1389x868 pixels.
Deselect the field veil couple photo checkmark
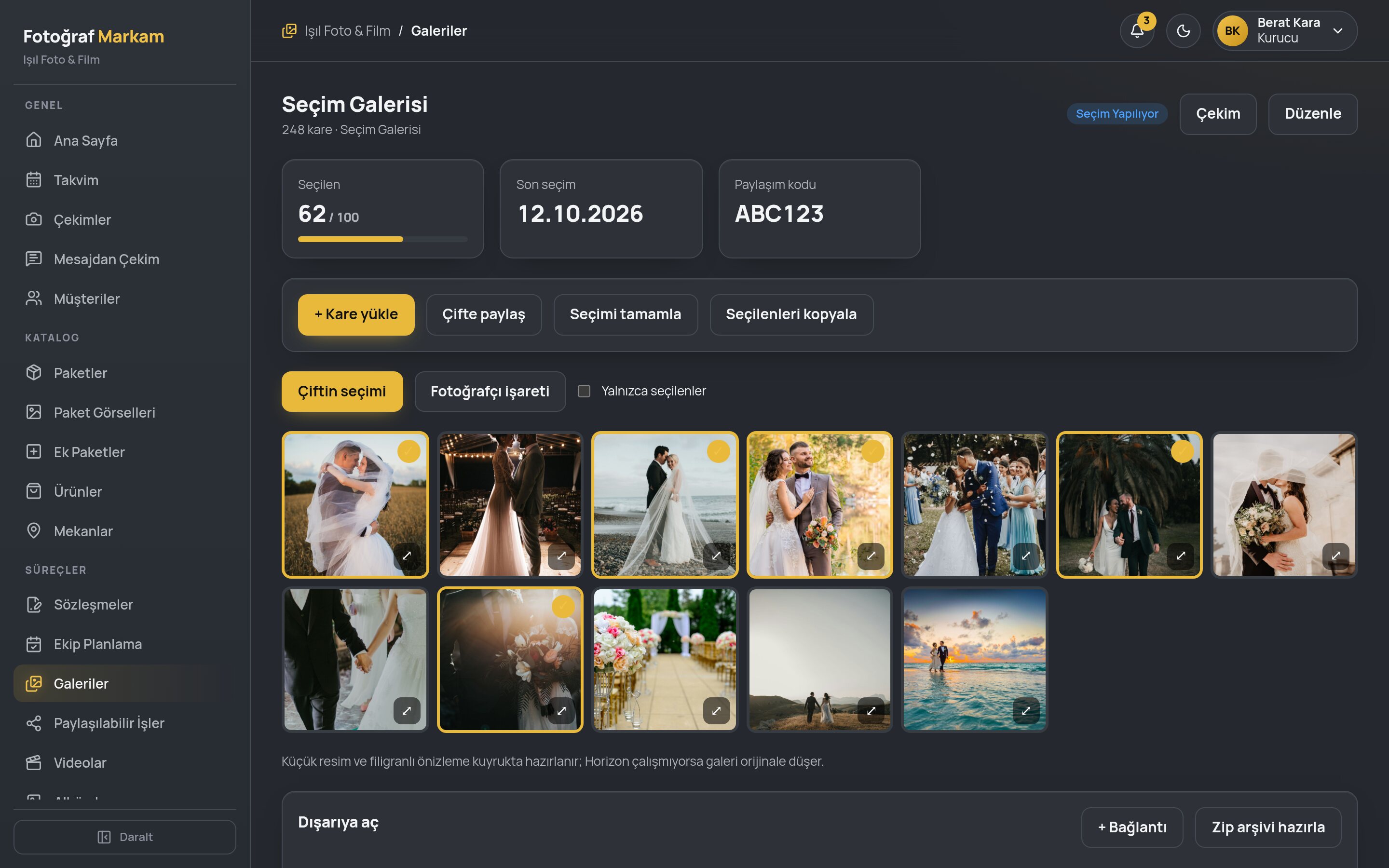[409, 451]
